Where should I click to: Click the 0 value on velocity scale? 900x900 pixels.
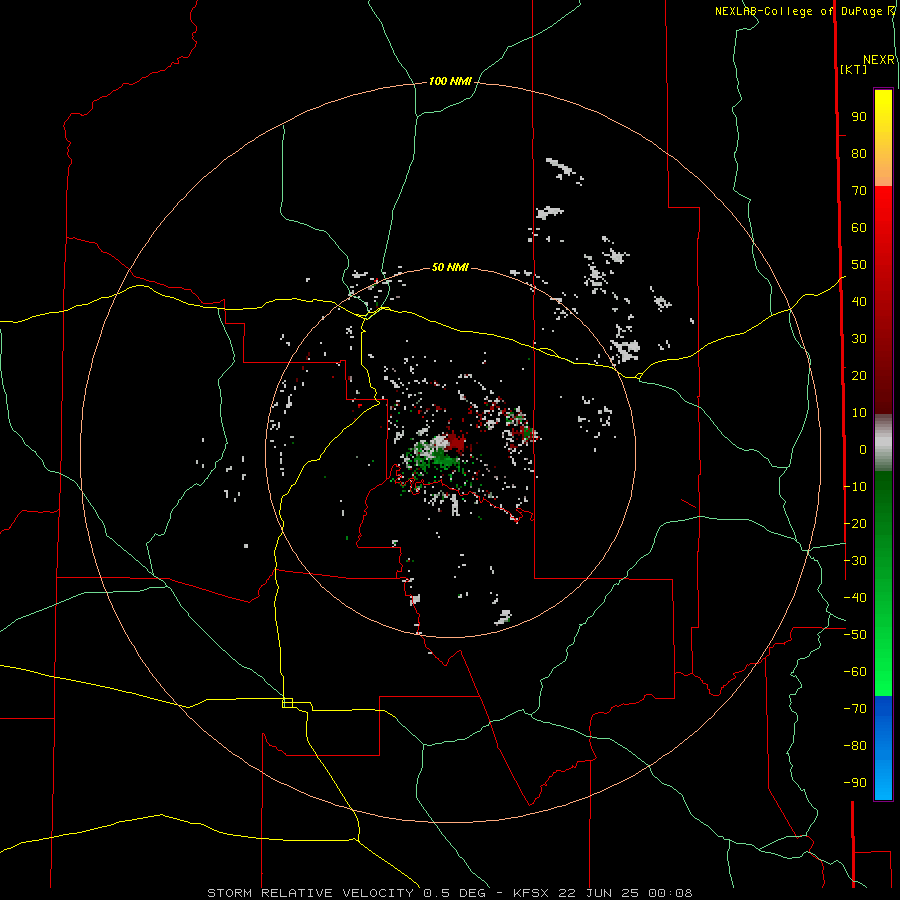pyautogui.click(x=863, y=450)
